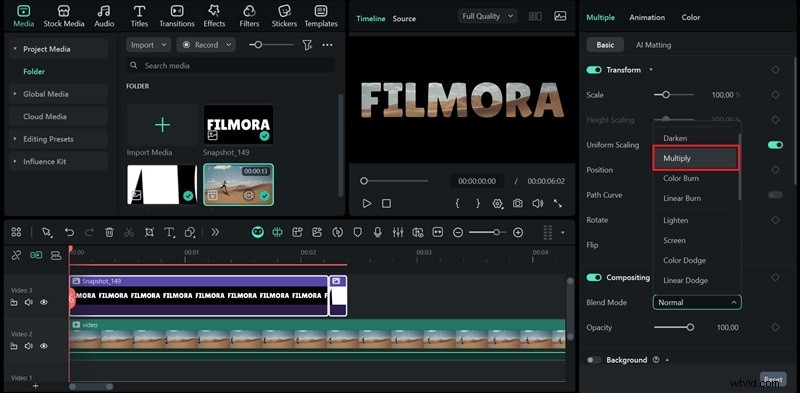Image resolution: width=800 pixels, height=393 pixels.
Task: Open the Record dropdown
Action: point(206,45)
